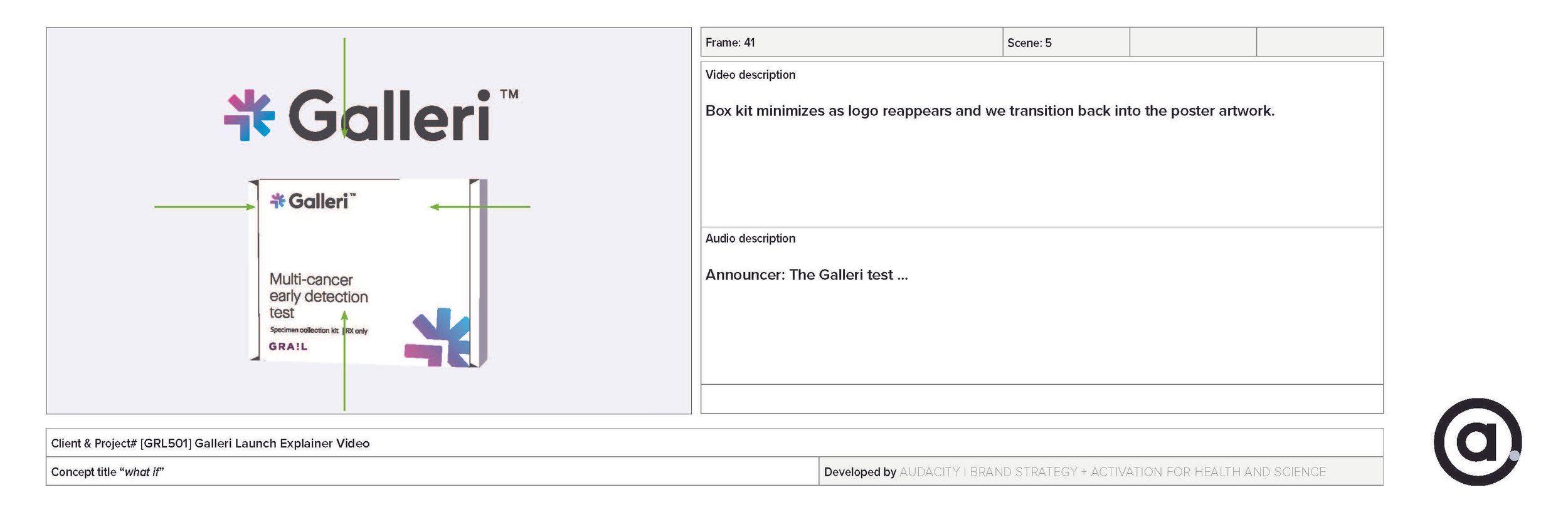Click the Galleri starburst icon beside the wordmark

(249, 115)
